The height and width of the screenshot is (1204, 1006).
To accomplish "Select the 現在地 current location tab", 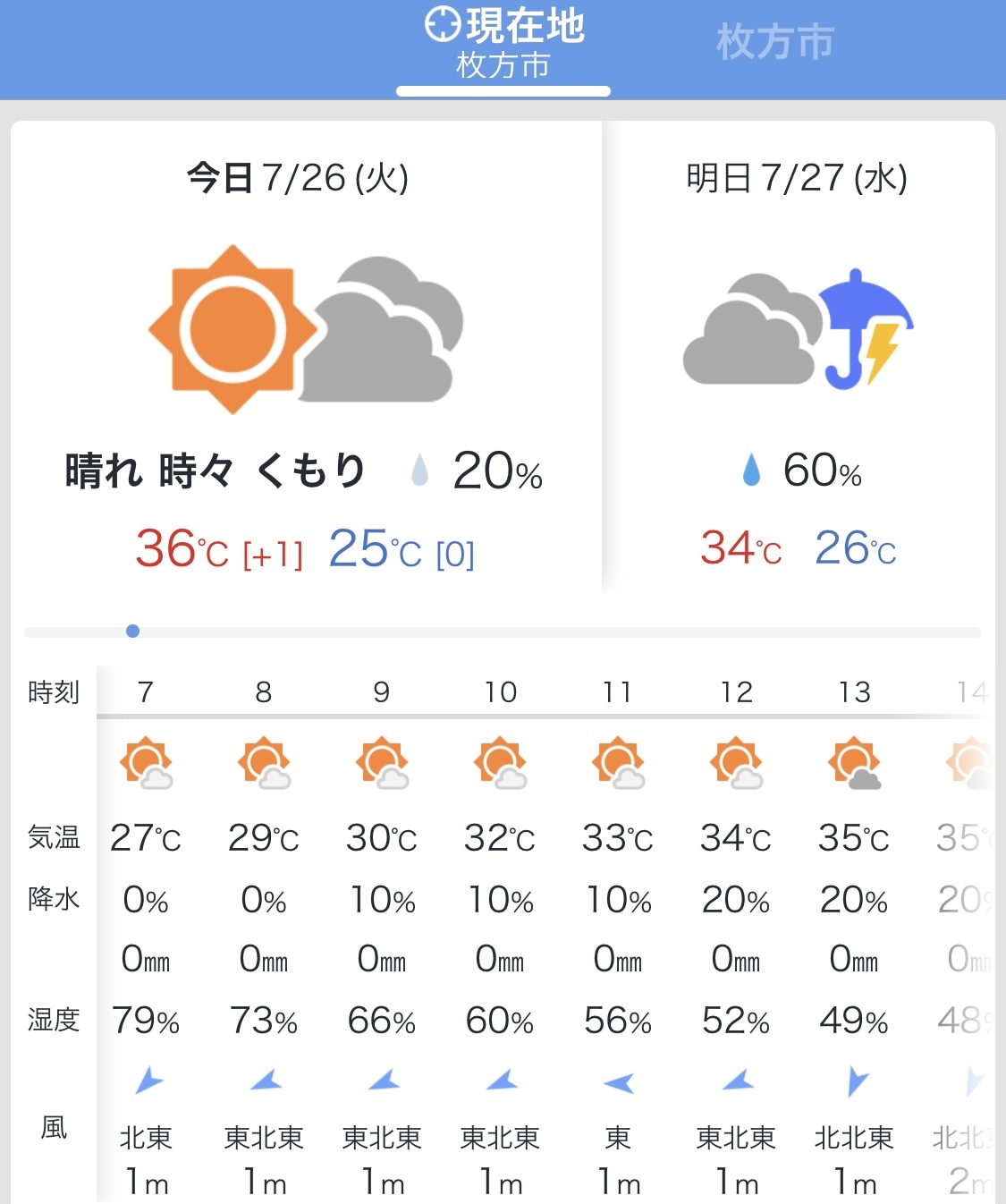I will (503, 45).
